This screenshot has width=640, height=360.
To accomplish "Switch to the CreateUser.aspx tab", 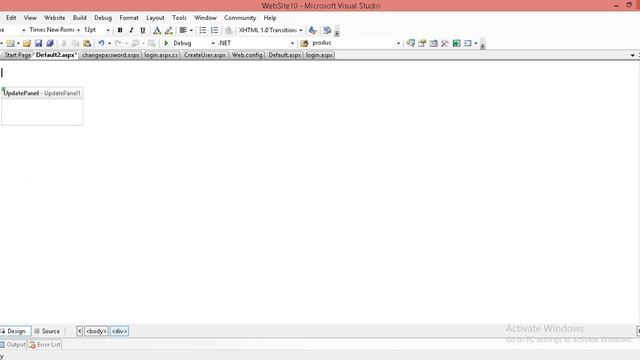I will point(205,55).
